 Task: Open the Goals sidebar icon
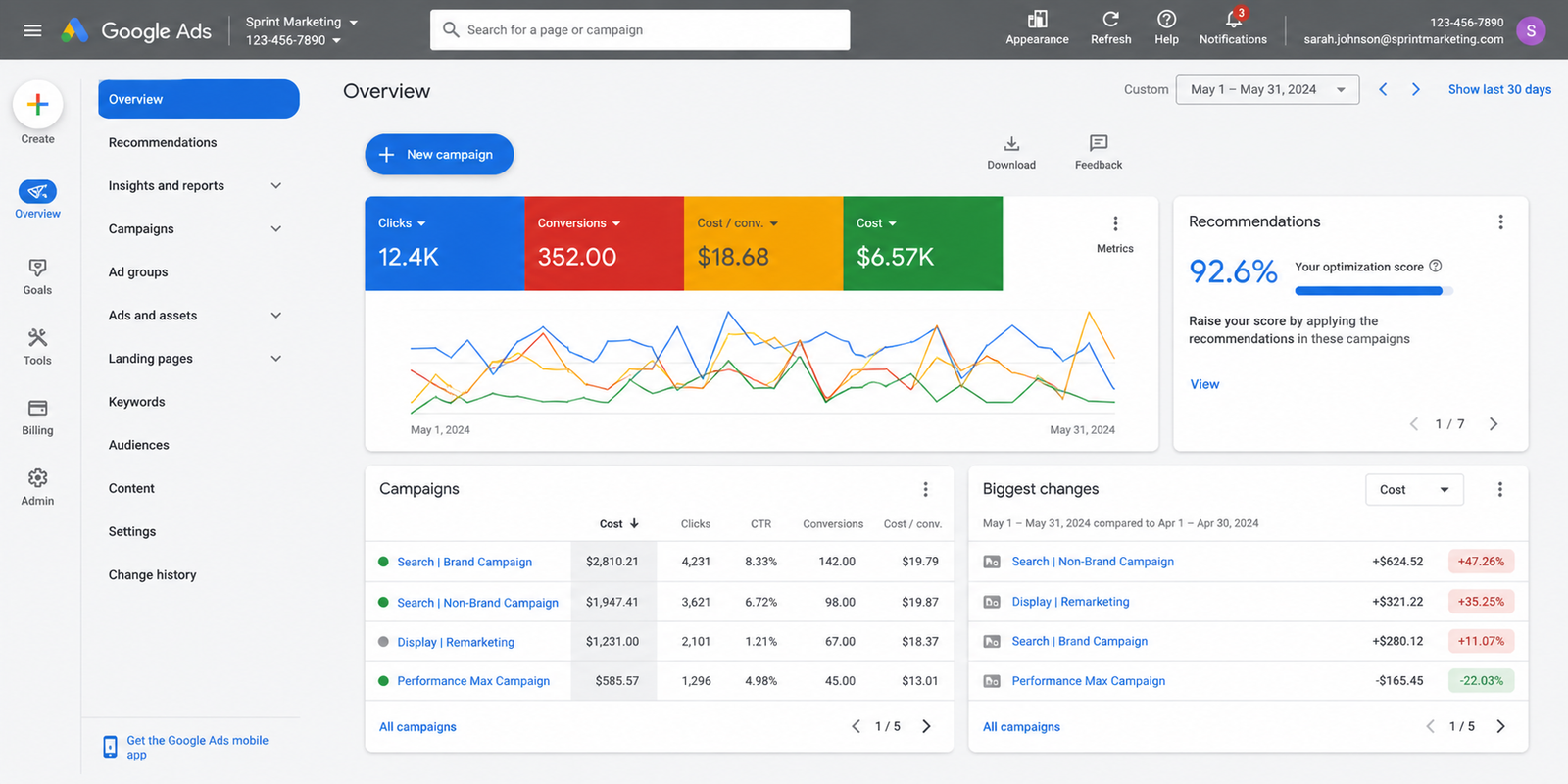point(37,268)
